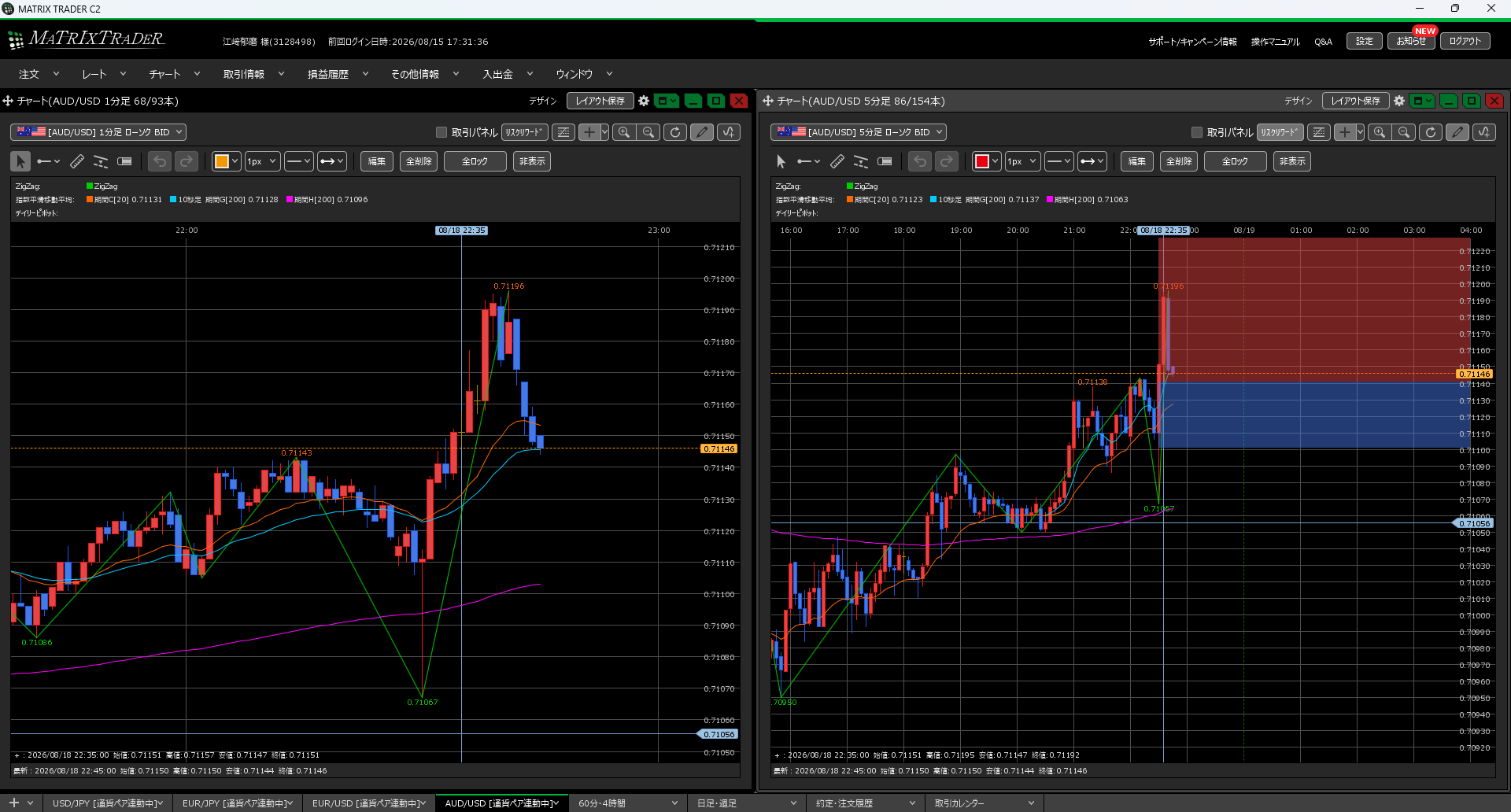The image size is (1511, 812).
Task: Zoom in on the 5分足 chart
Action: (1380, 132)
